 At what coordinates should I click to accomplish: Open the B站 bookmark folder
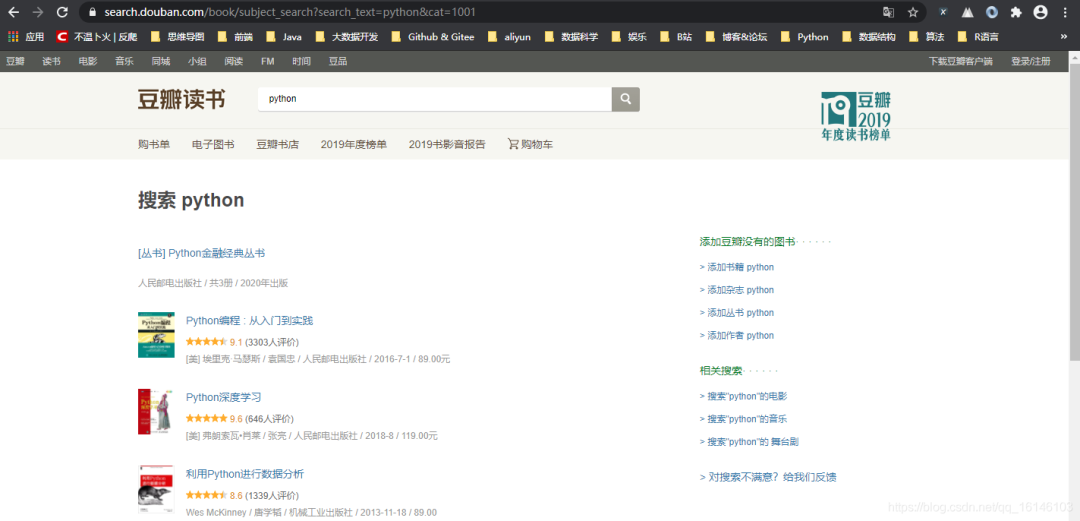676,37
